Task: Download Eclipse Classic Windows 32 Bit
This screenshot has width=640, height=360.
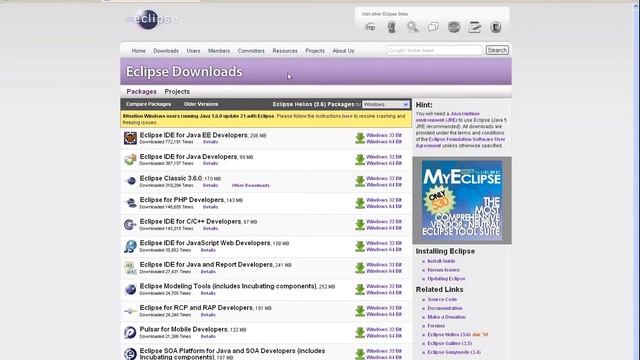Action: pos(384,178)
